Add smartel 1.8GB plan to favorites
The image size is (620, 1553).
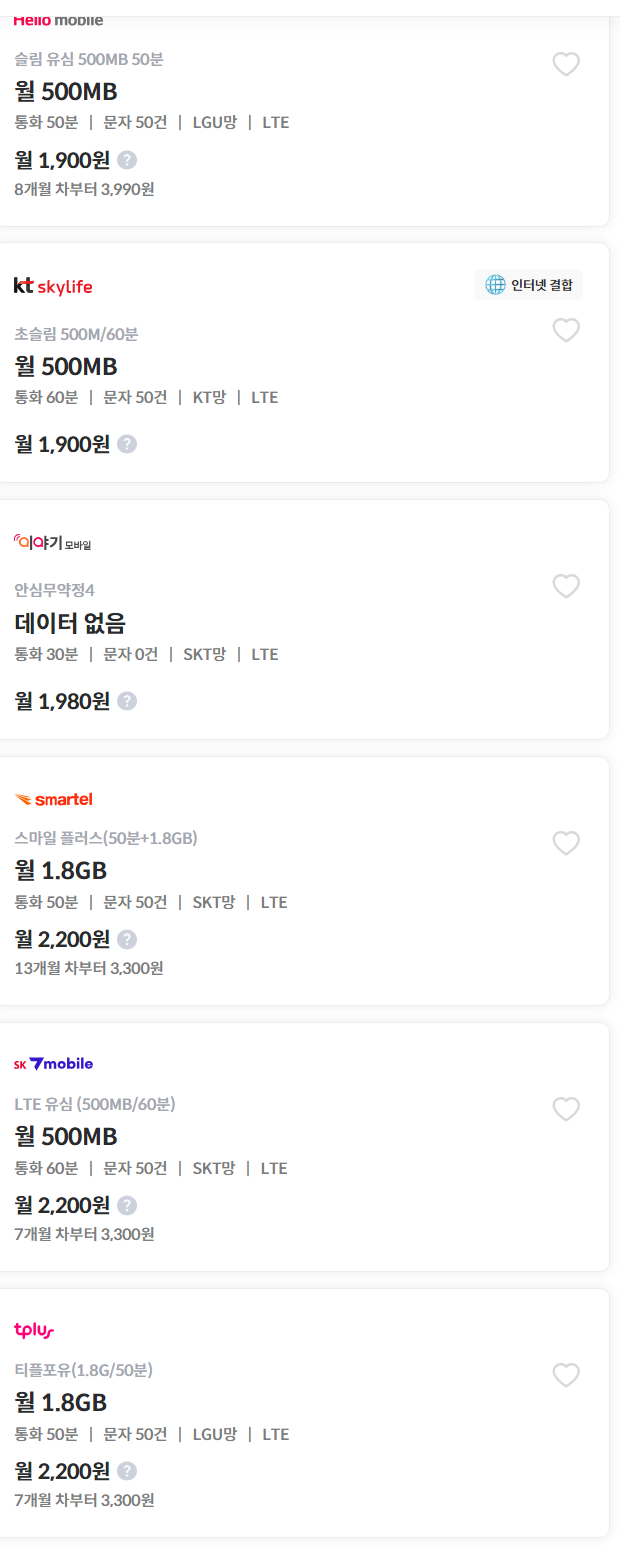pos(566,843)
